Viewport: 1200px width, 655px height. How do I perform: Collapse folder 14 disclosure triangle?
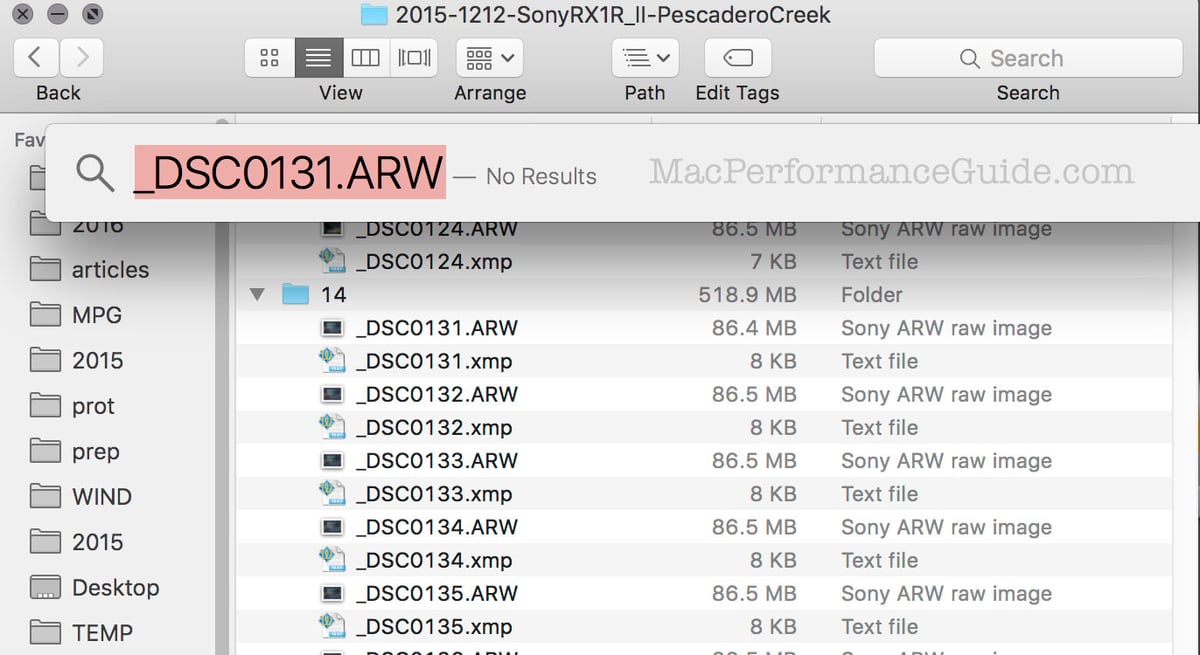258,295
